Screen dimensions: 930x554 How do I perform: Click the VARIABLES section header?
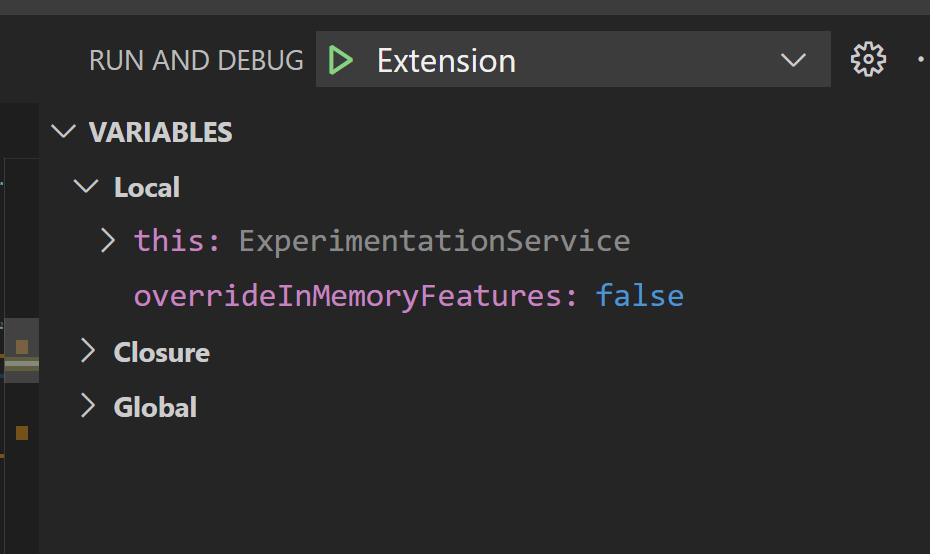pyautogui.click(x=161, y=132)
